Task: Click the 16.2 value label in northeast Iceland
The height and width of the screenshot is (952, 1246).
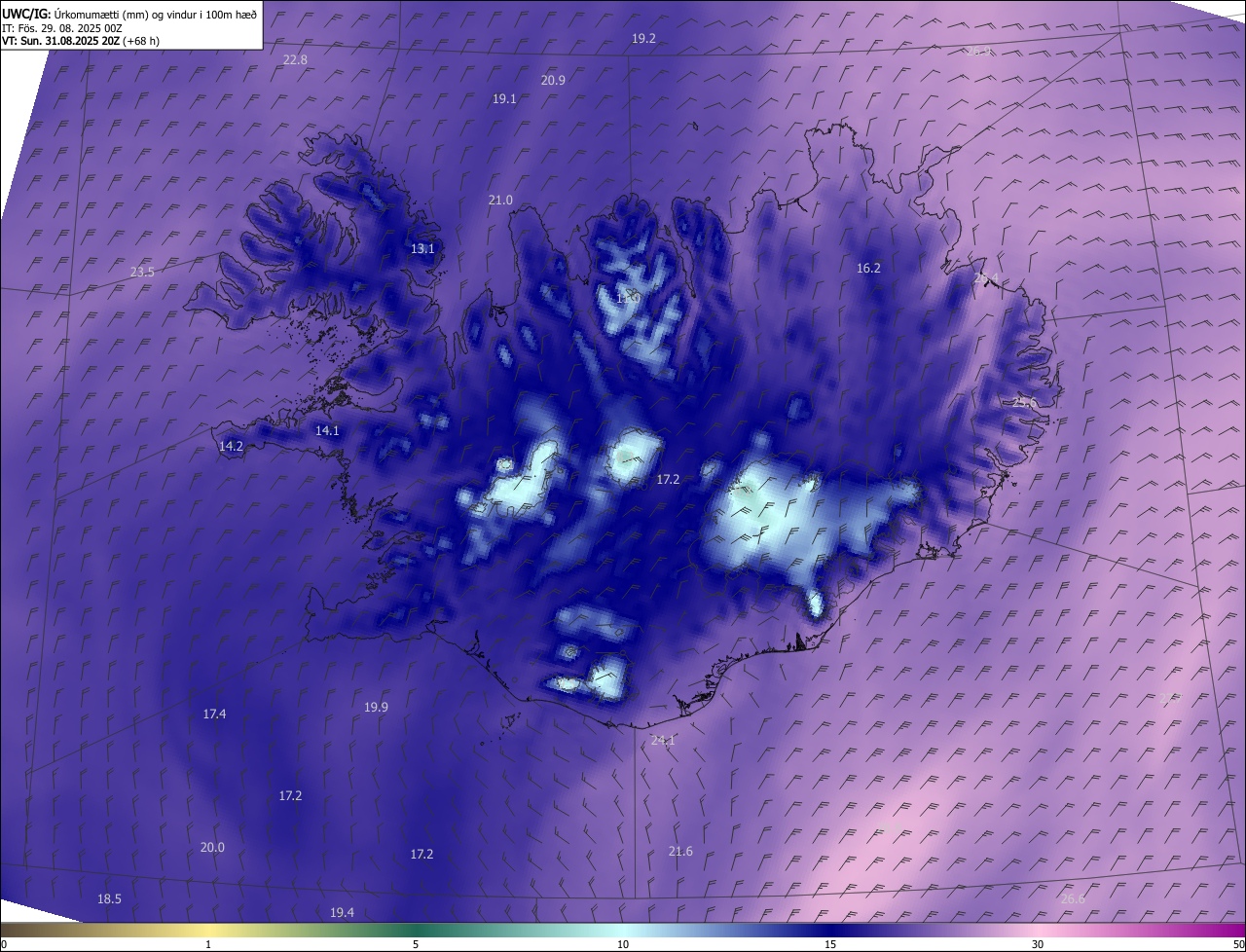Action: [x=868, y=269]
